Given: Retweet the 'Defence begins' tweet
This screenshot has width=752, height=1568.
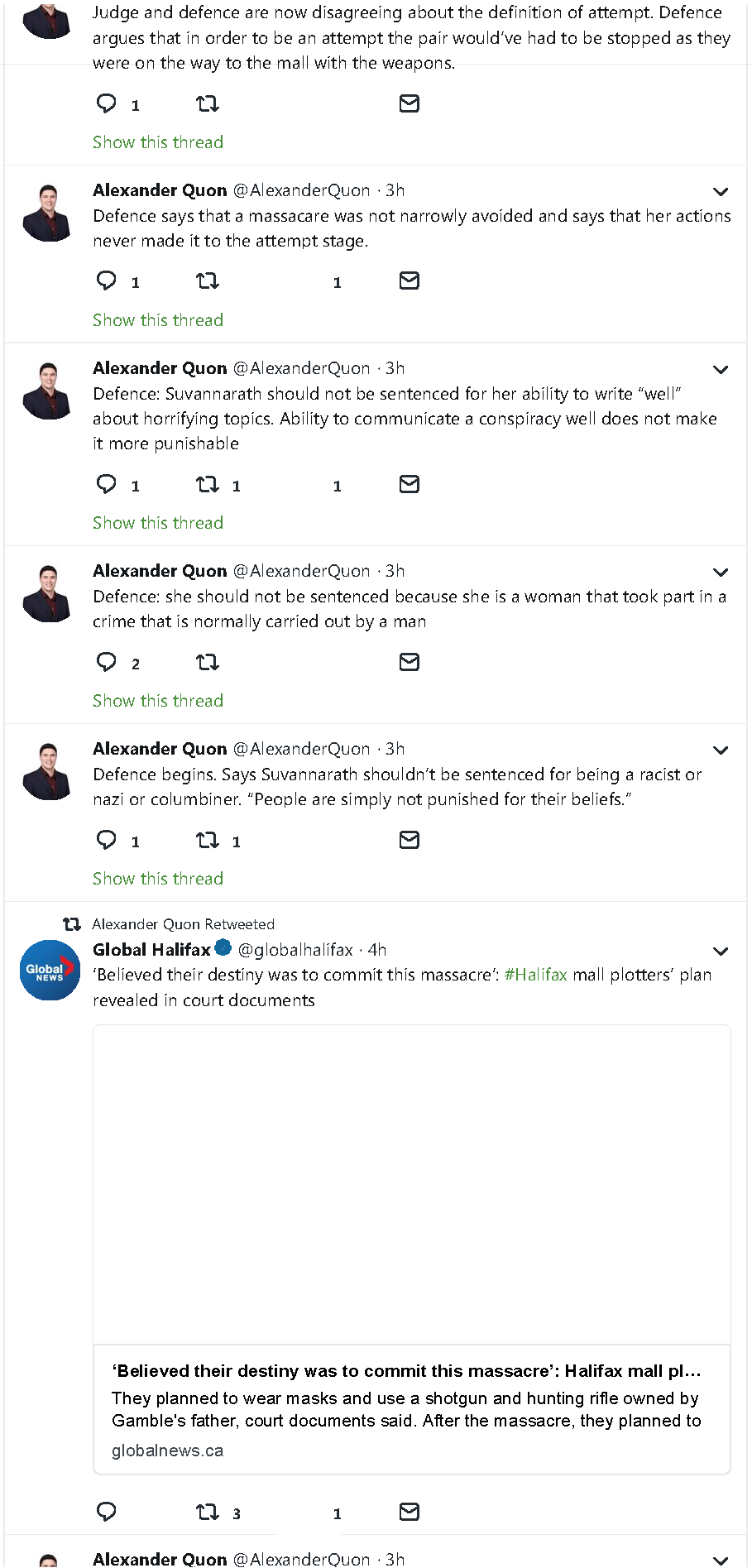Looking at the screenshot, I should point(207,840).
